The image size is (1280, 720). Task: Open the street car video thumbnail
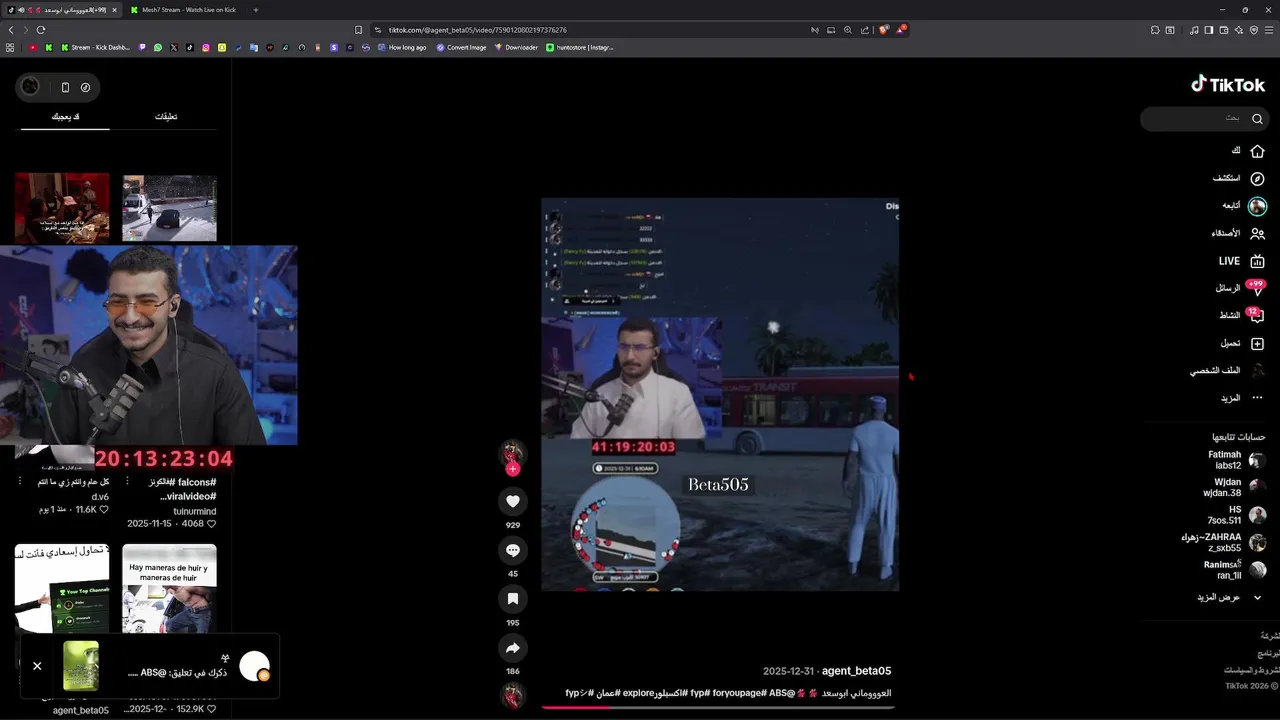[x=169, y=208]
